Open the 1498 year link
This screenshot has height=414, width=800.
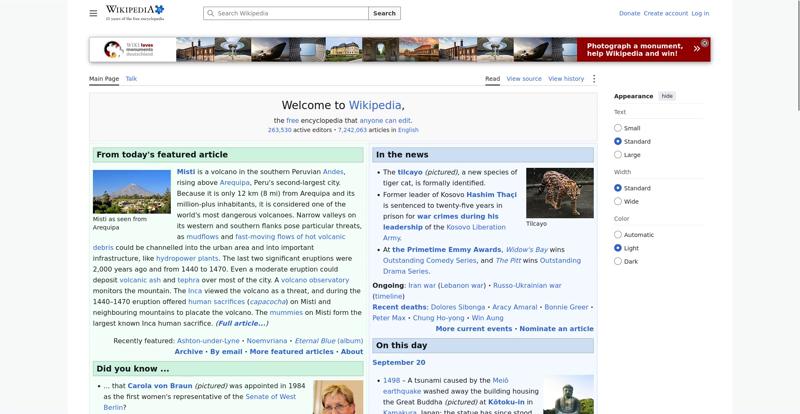(391, 380)
